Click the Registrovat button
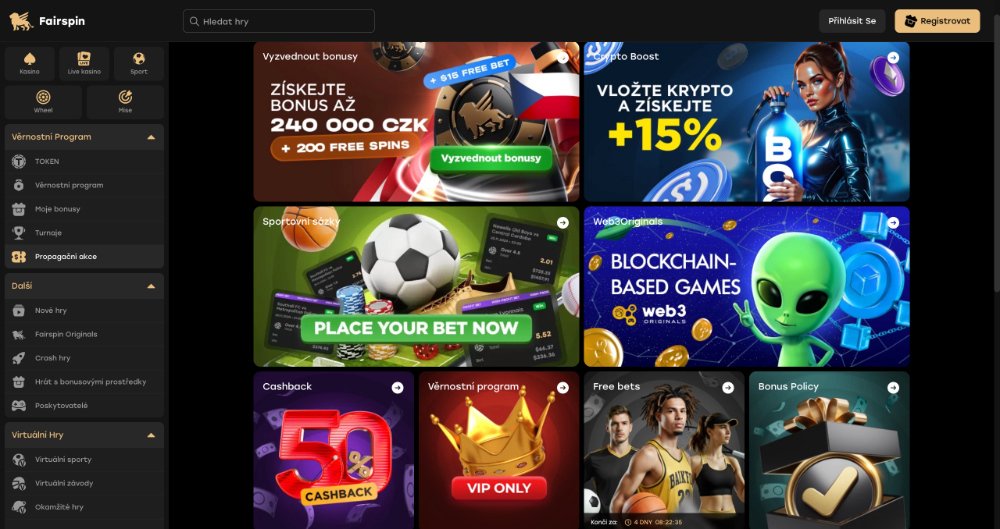Screen dimensions: 1000x529 point(937,21)
